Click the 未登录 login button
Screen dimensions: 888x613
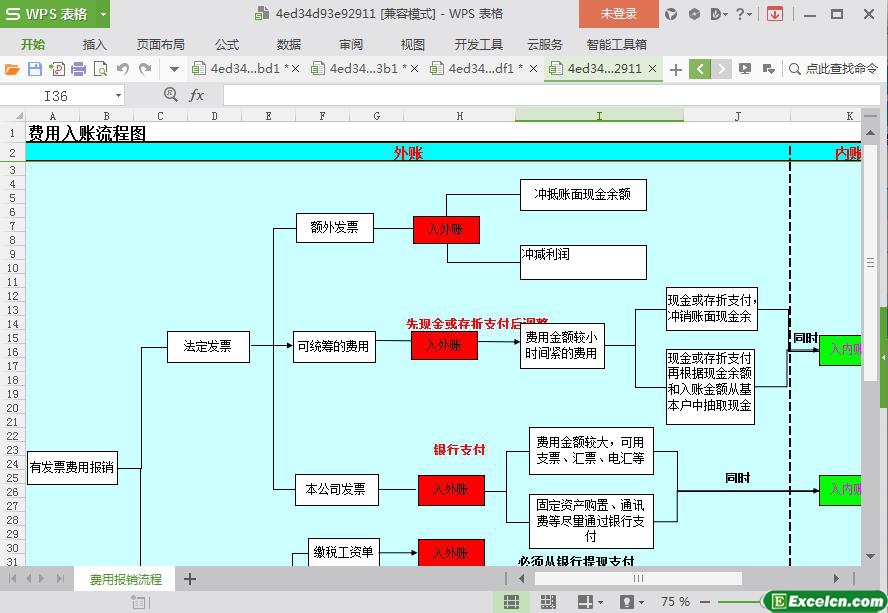click(618, 14)
